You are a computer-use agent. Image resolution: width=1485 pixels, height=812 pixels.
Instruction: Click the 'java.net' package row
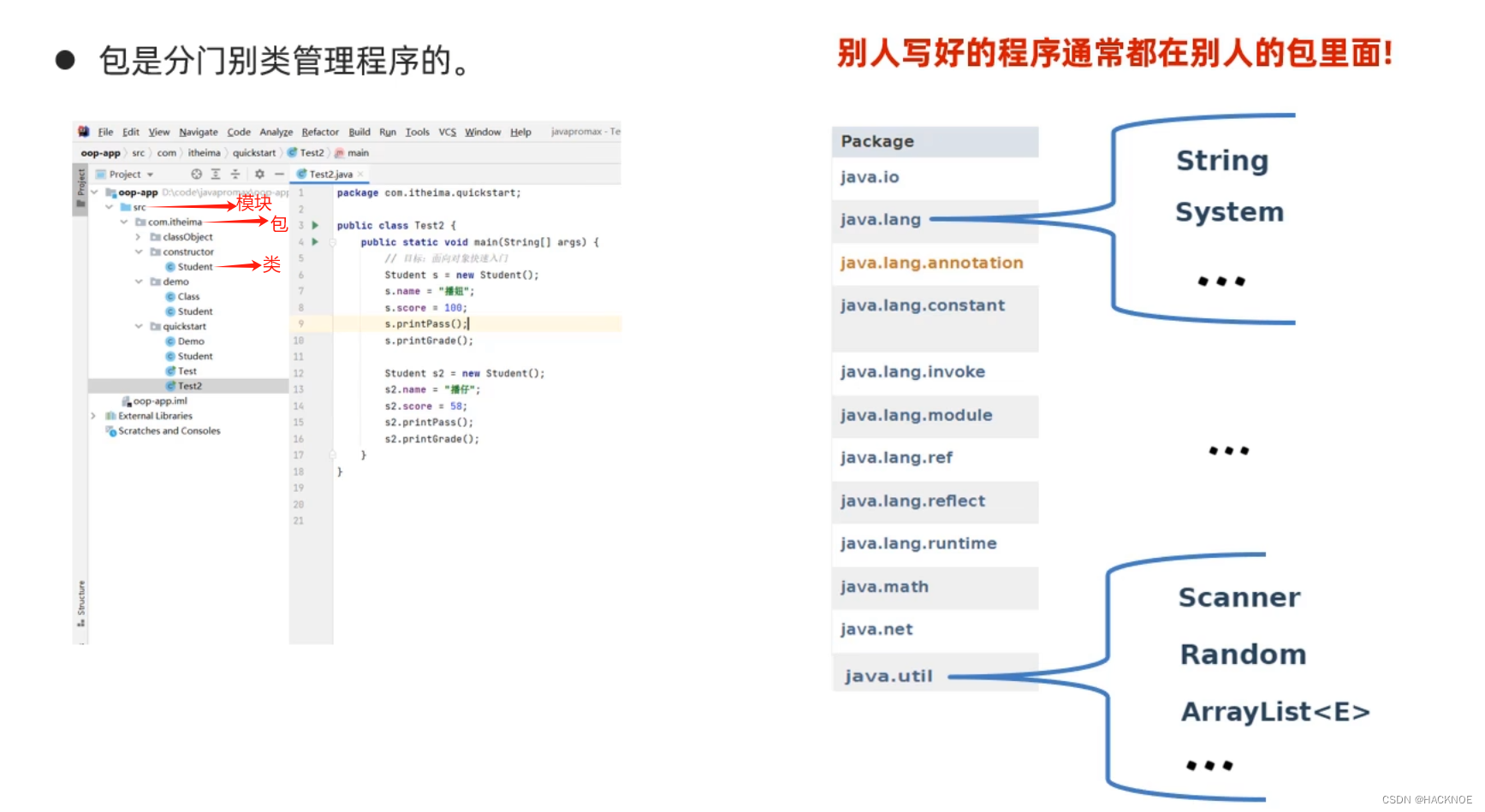[x=935, y=631]
